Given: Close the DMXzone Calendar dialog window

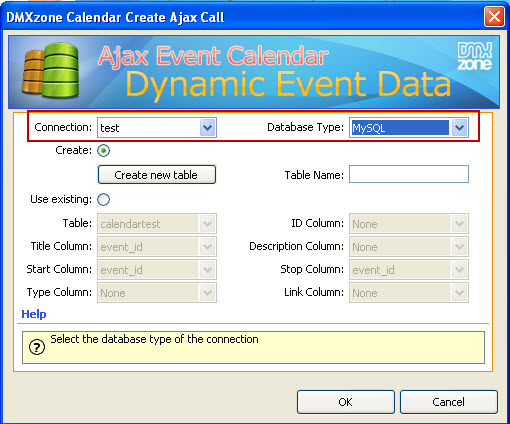Looking at the screenshot, I should pos(494,17).
